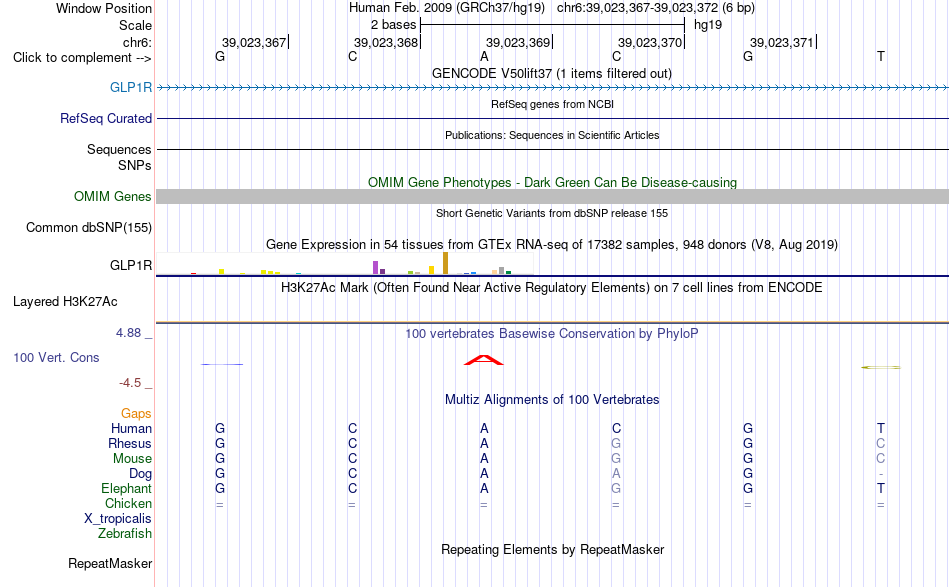Click 'Short Genetic Variants from dbSNP' title

coord(552,213)
